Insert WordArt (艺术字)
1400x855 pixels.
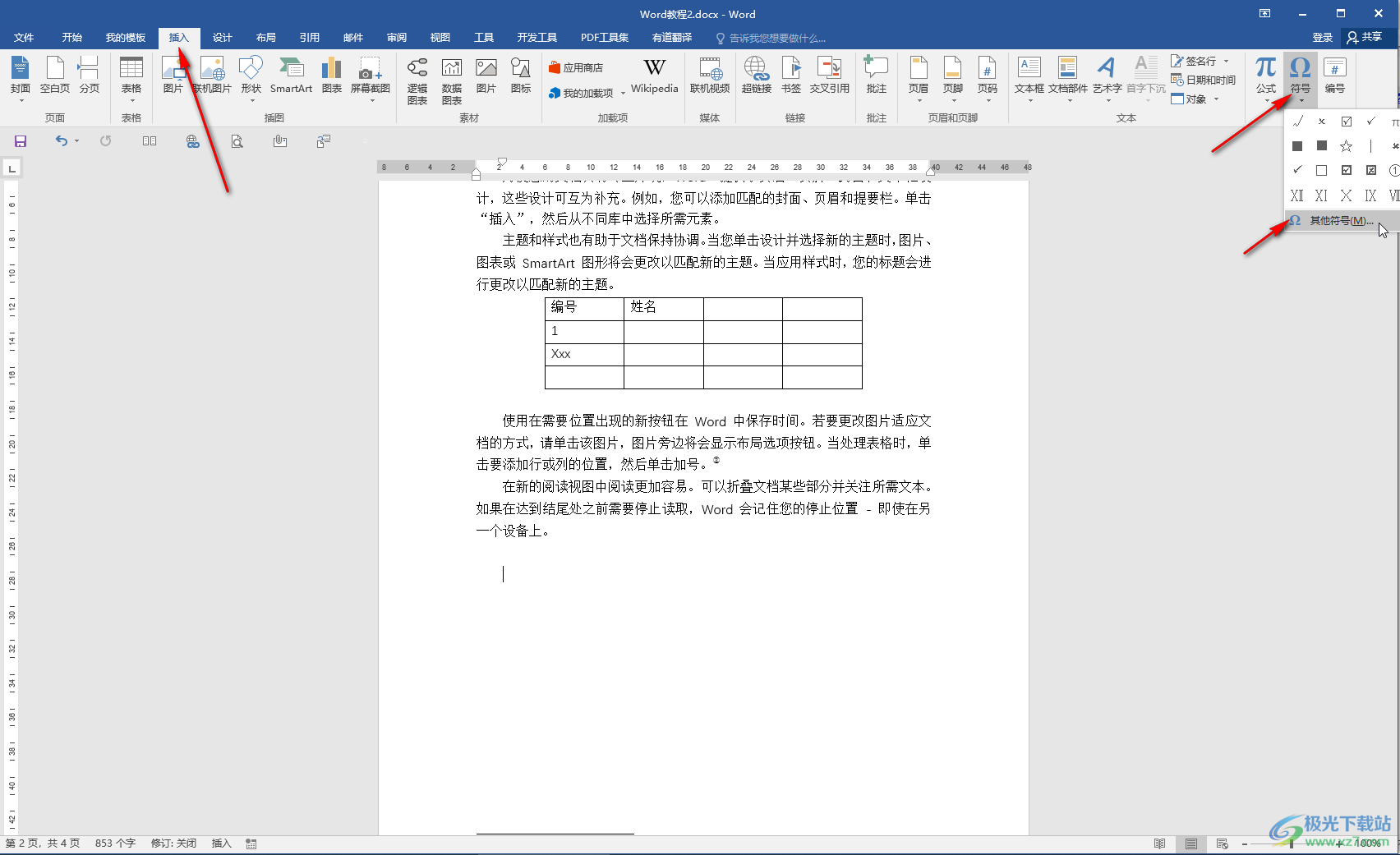(x=1107, y=78)
